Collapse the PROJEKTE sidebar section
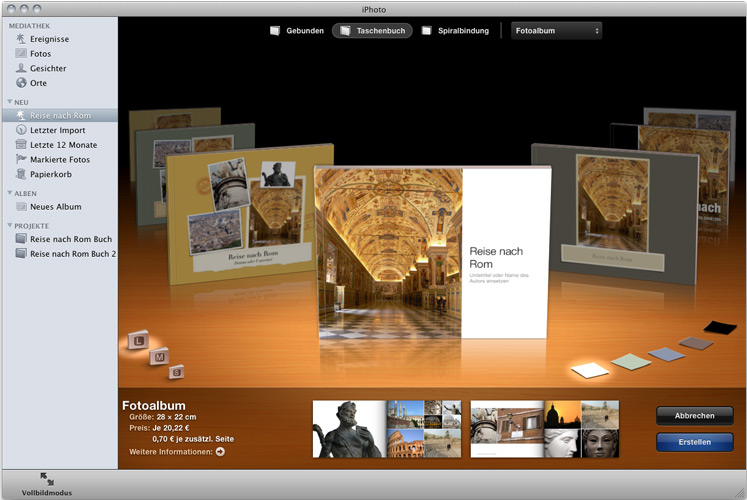 tap(10, 226)
